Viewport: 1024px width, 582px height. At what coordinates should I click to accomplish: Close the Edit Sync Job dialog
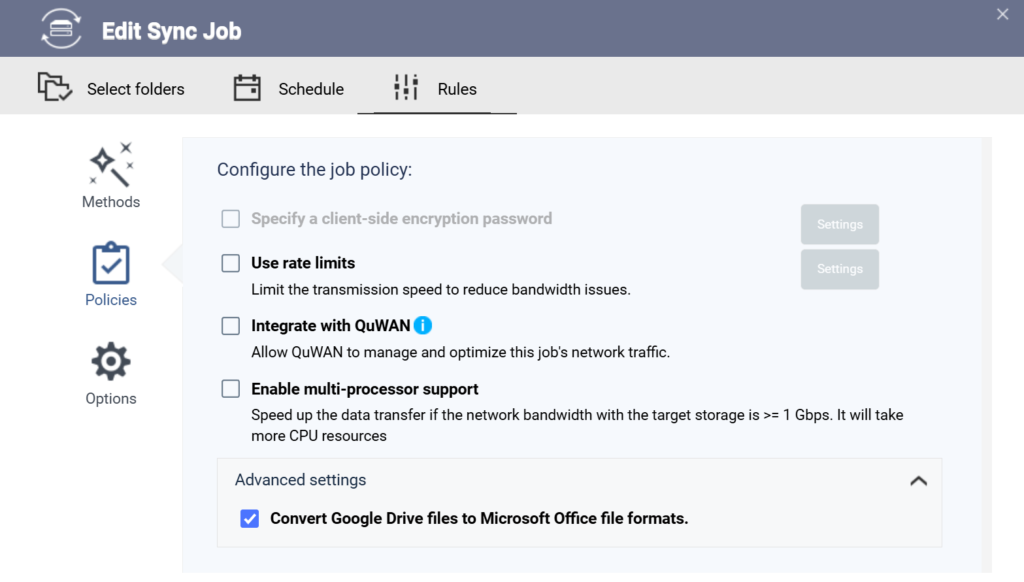point(1002,14)
